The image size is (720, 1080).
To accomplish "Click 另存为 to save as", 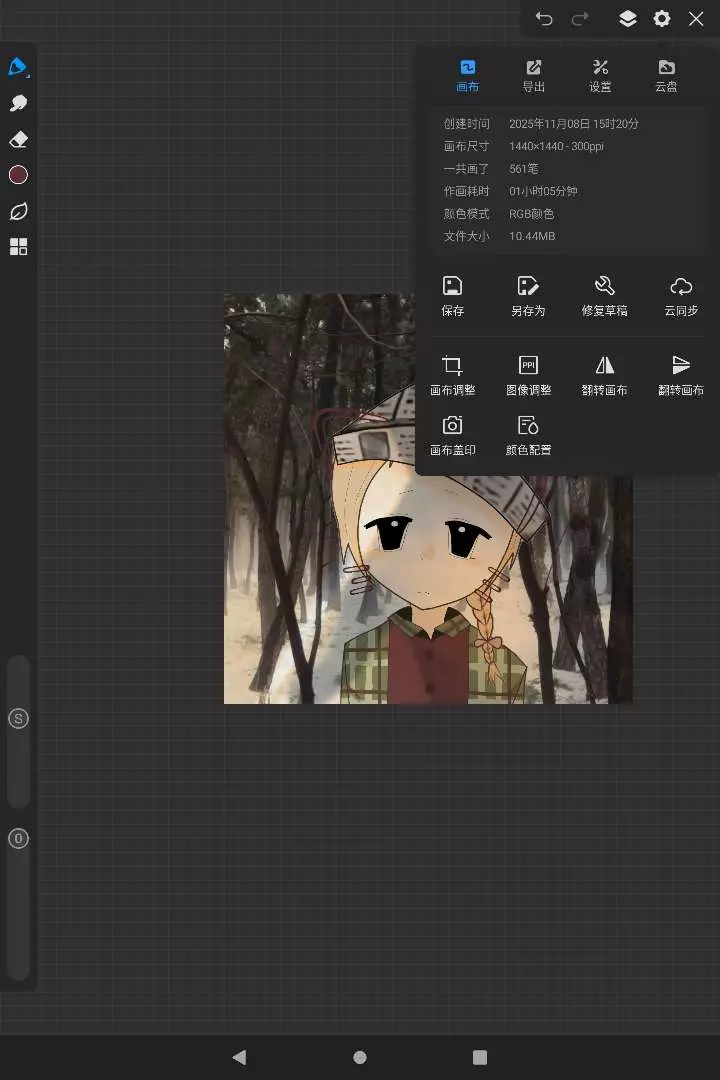I will pyautogui.click(x=528, y=296).
